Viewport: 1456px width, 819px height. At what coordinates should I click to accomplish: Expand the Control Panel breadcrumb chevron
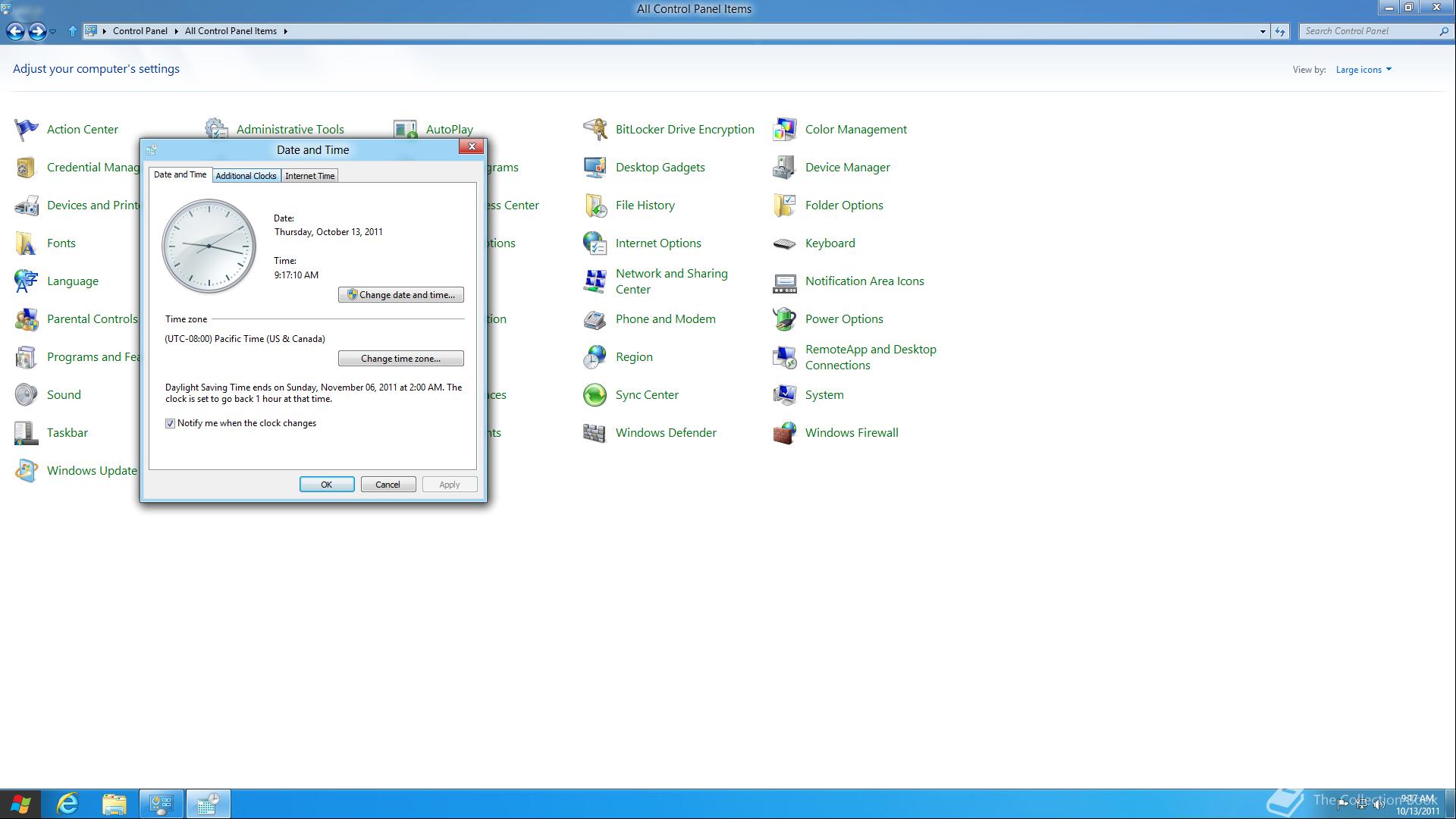[176, 31]
